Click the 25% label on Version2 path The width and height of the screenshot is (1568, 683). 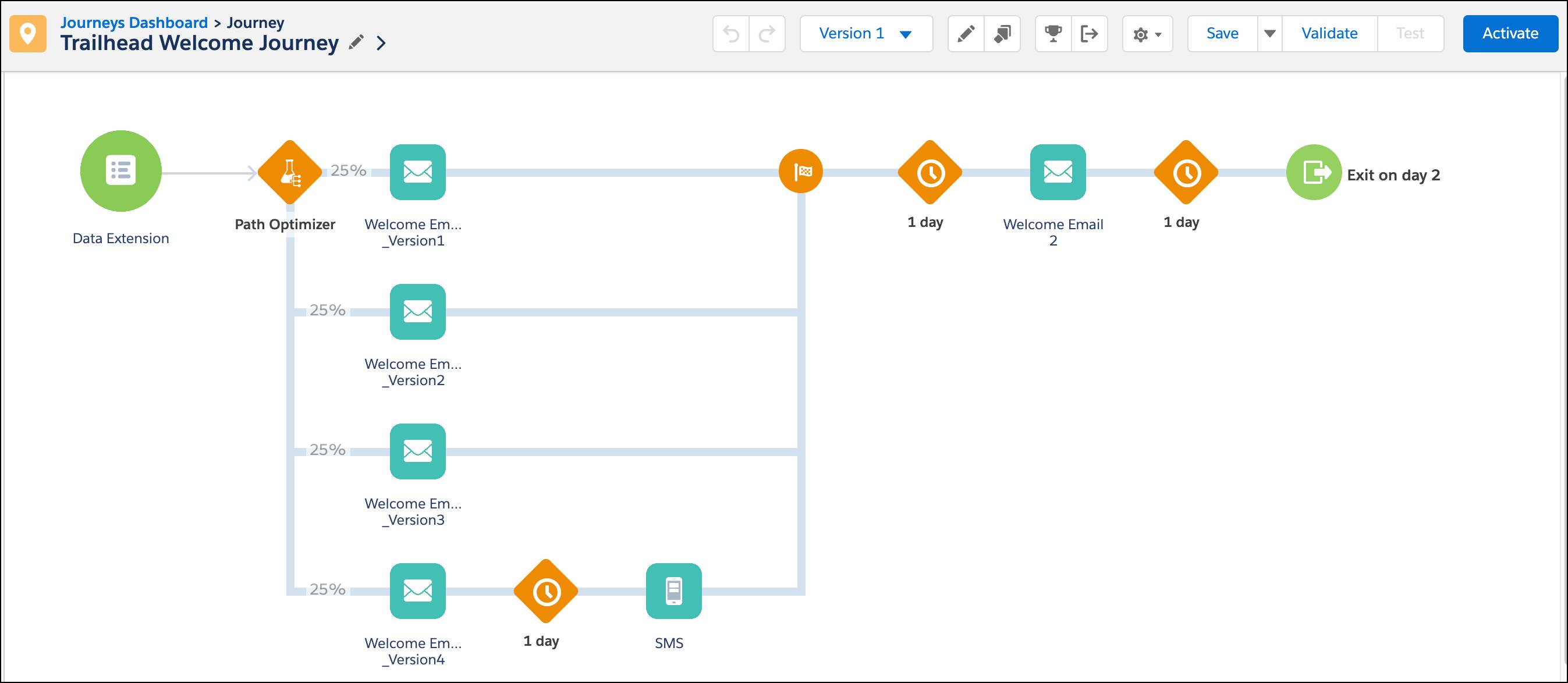(x=328, y=310)
